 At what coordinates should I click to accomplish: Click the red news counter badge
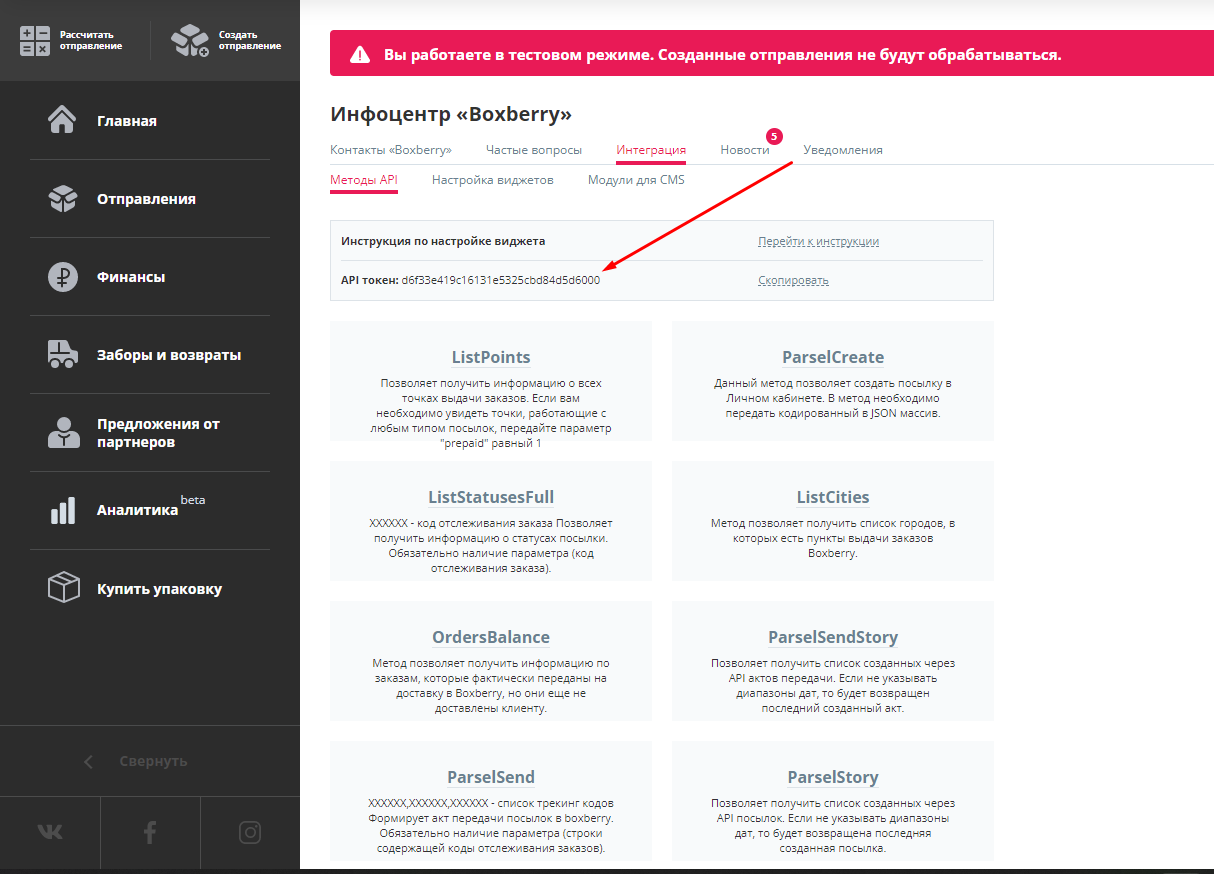774,136
